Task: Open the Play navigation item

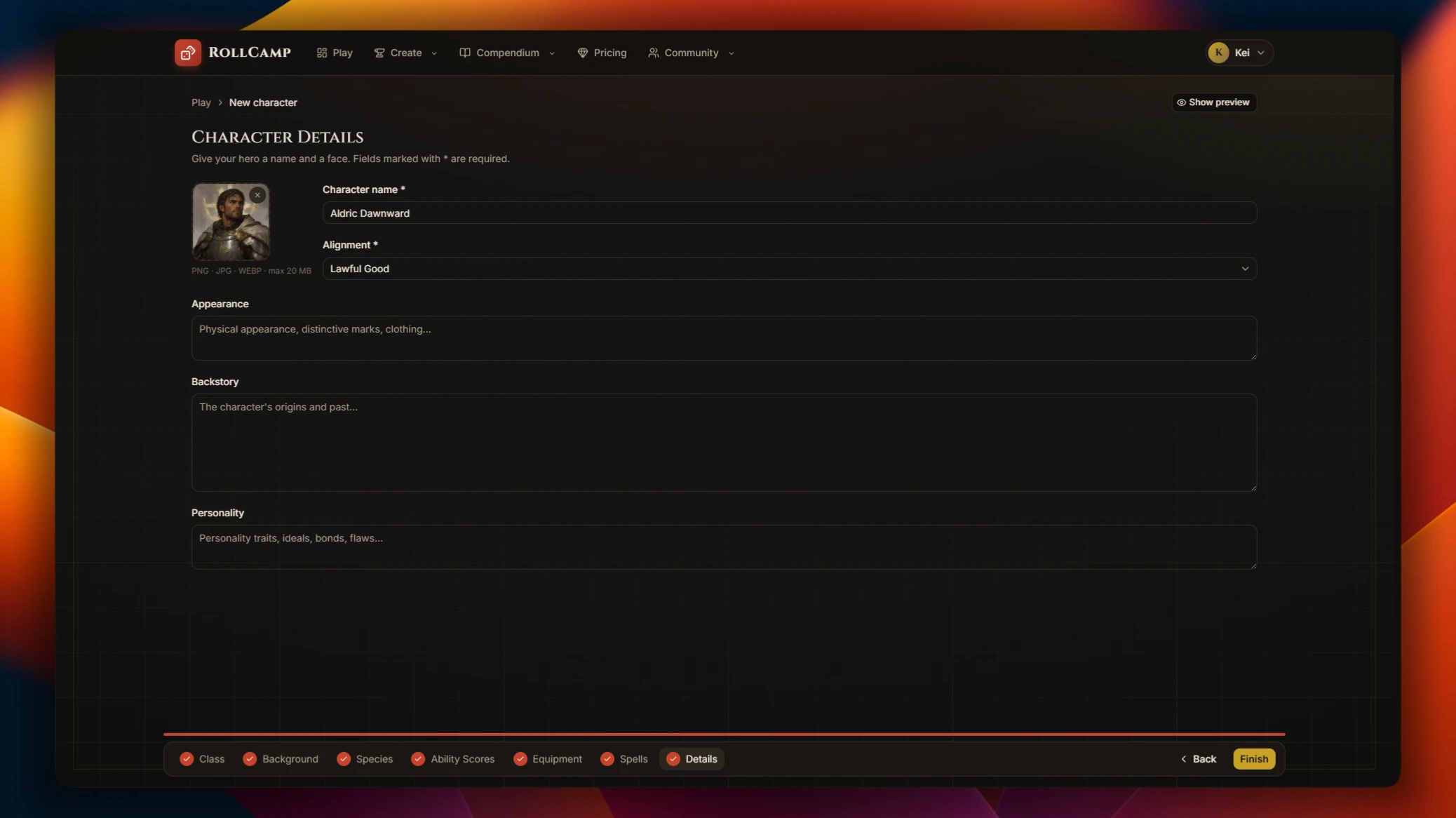Action: tap(335, 53)
